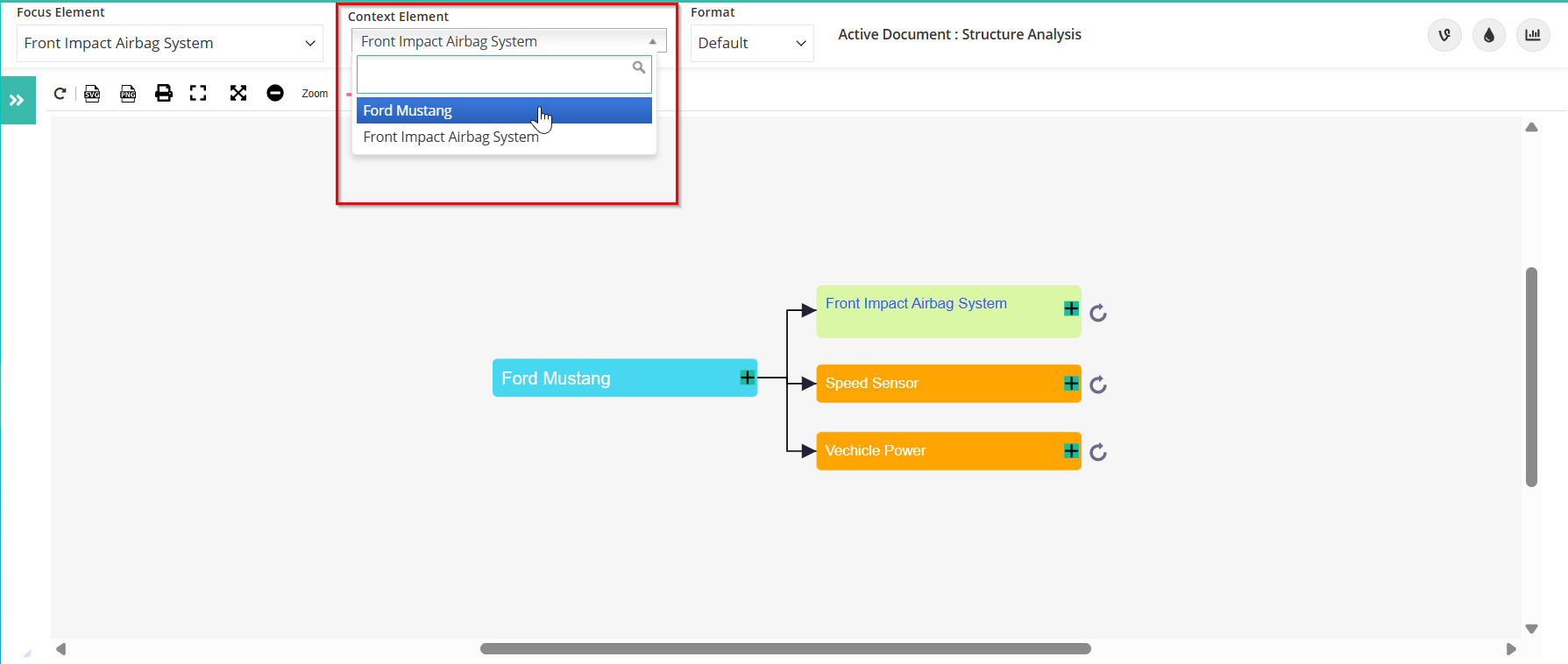Print the structure diagram
Screen dimensions: 1568x664
click(164, 93)
